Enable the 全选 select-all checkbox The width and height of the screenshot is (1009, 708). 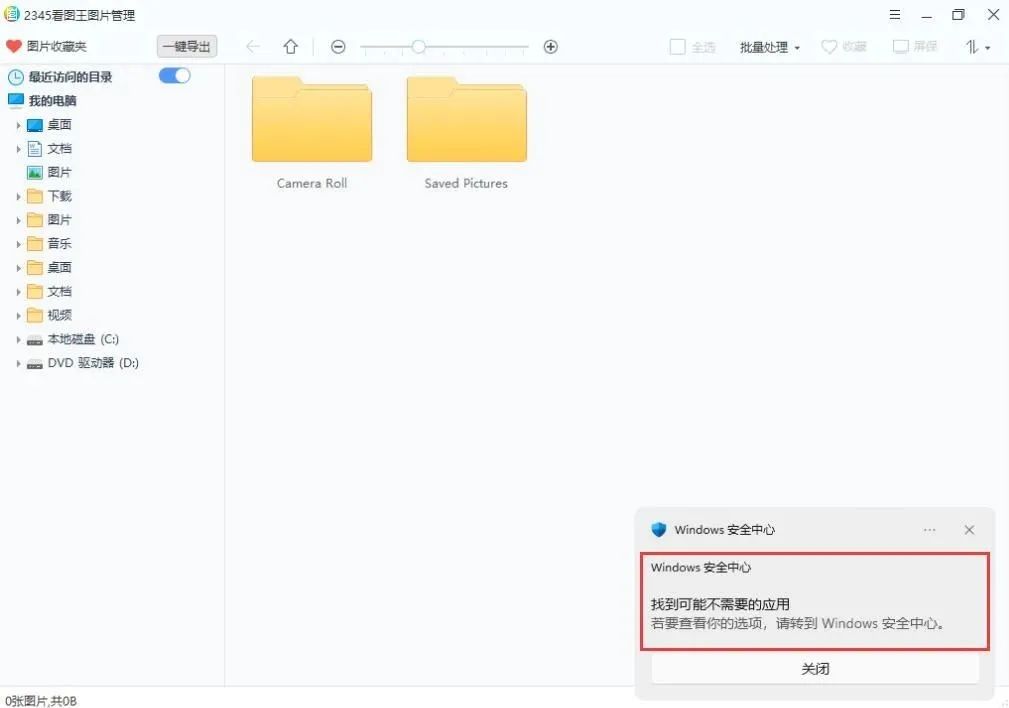click(x=679, y=46)
